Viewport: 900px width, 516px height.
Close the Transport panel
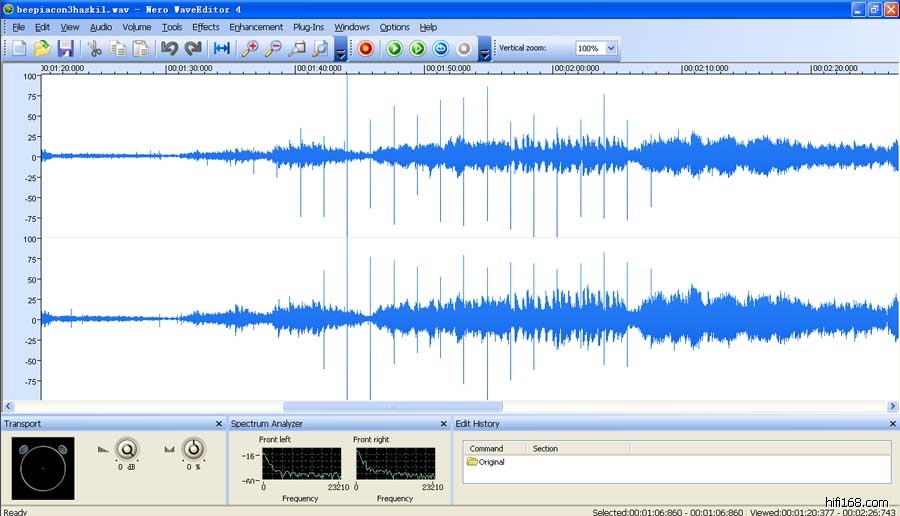pos(219,424)
